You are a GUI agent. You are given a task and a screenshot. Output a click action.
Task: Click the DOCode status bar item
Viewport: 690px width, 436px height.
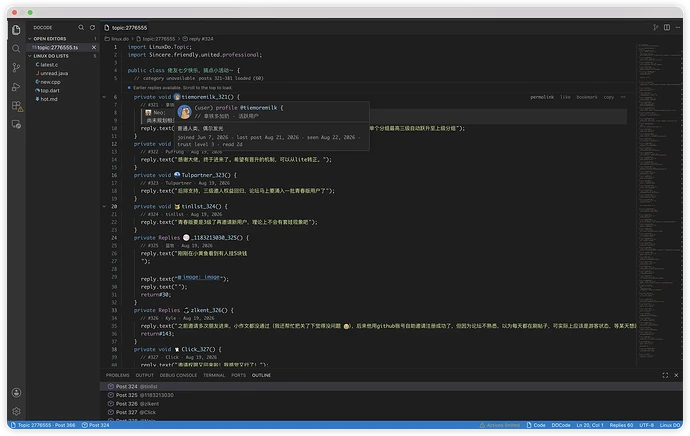click(561, 425)
